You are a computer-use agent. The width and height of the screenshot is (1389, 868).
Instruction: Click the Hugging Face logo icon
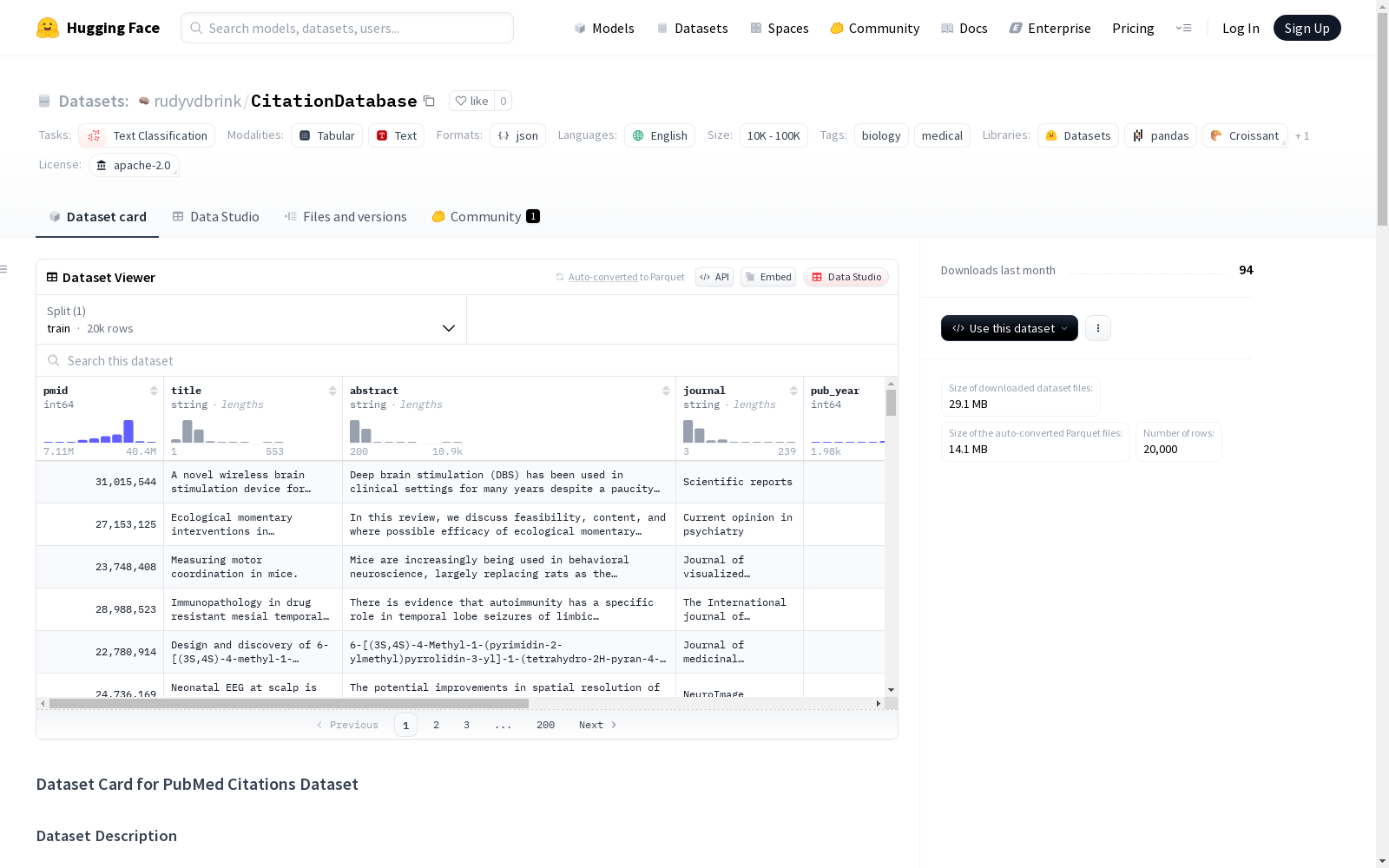click(48, 28)
